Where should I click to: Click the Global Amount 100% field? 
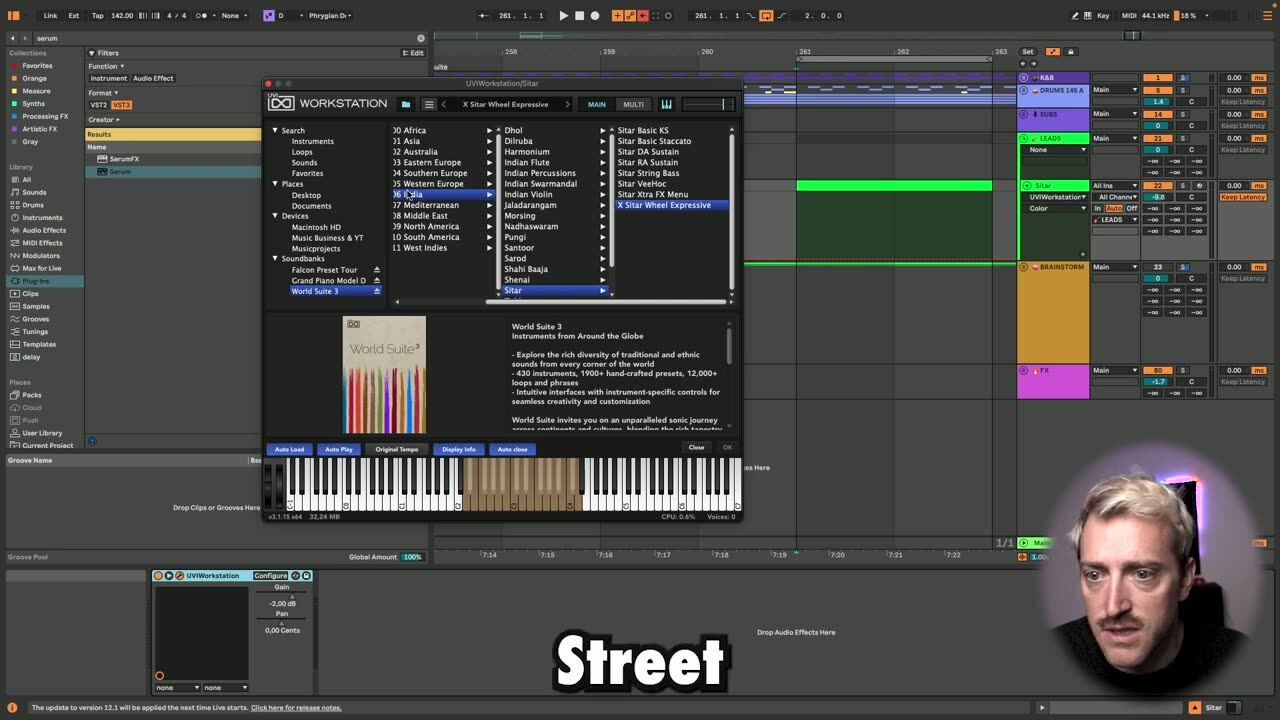412,557
